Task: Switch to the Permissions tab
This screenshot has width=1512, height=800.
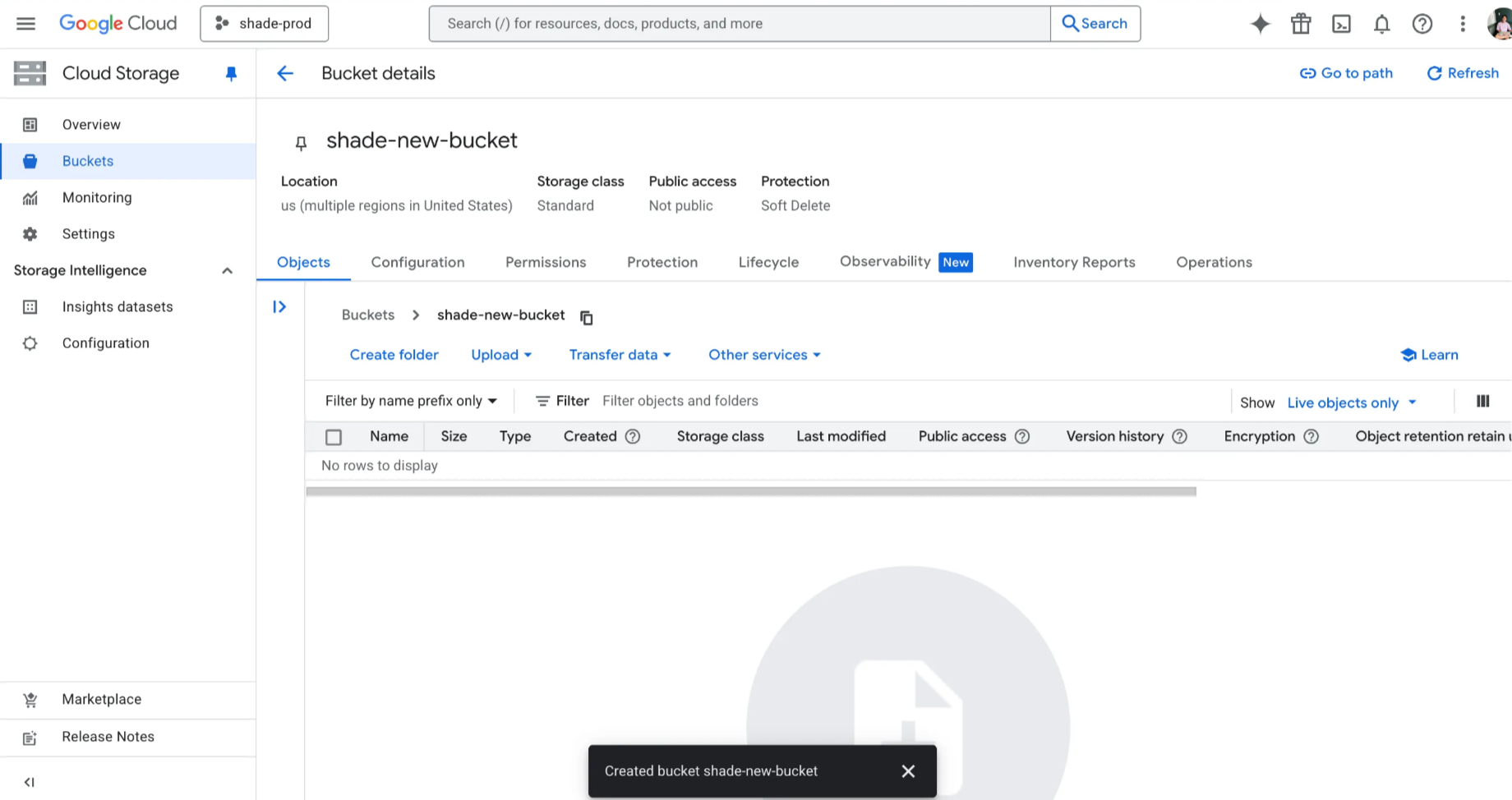Action: 546,262
